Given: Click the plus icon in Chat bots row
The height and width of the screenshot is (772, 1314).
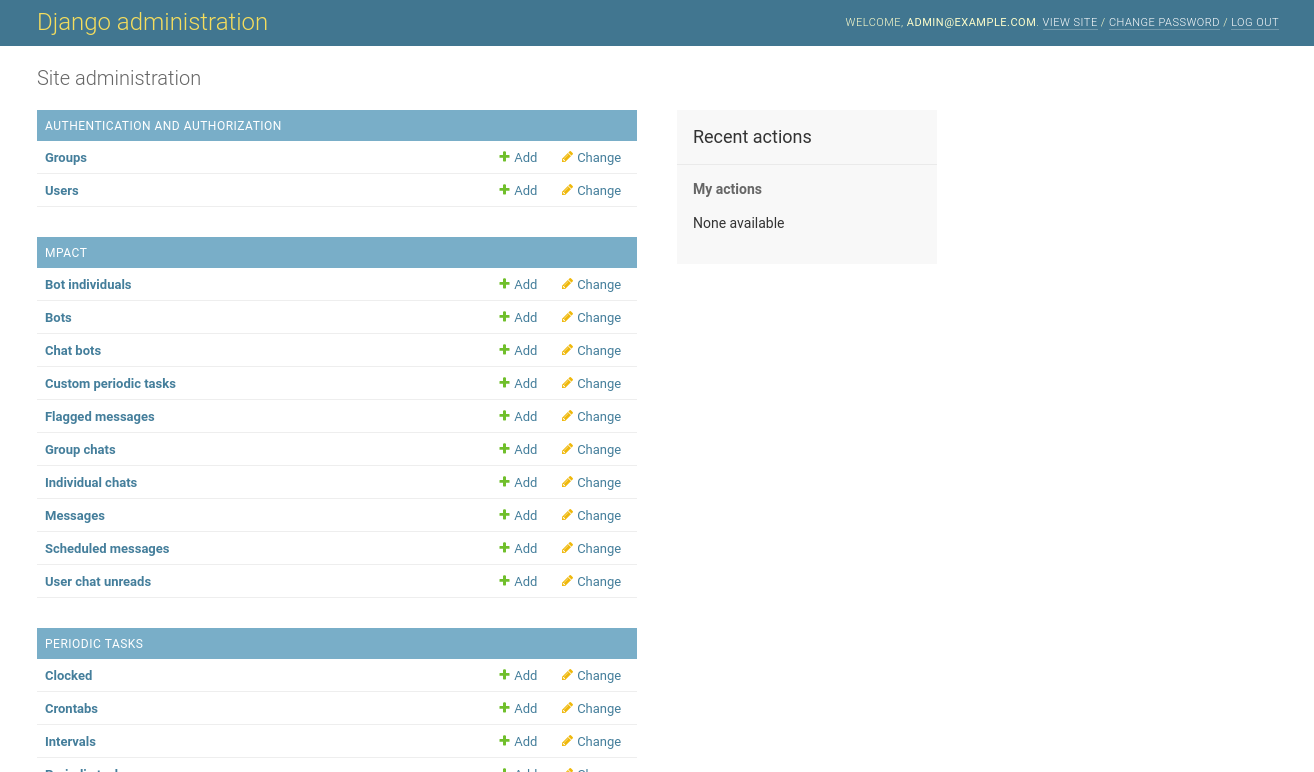Looking at the screenshot, I should click(505, 350).
